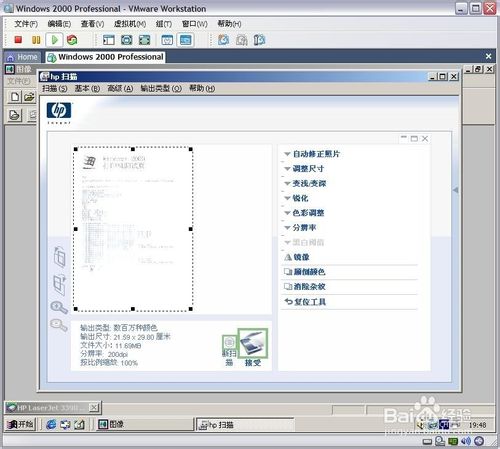Open the 扫描(S) menu in hp window
500x449 pixels.
pos(55,88)
